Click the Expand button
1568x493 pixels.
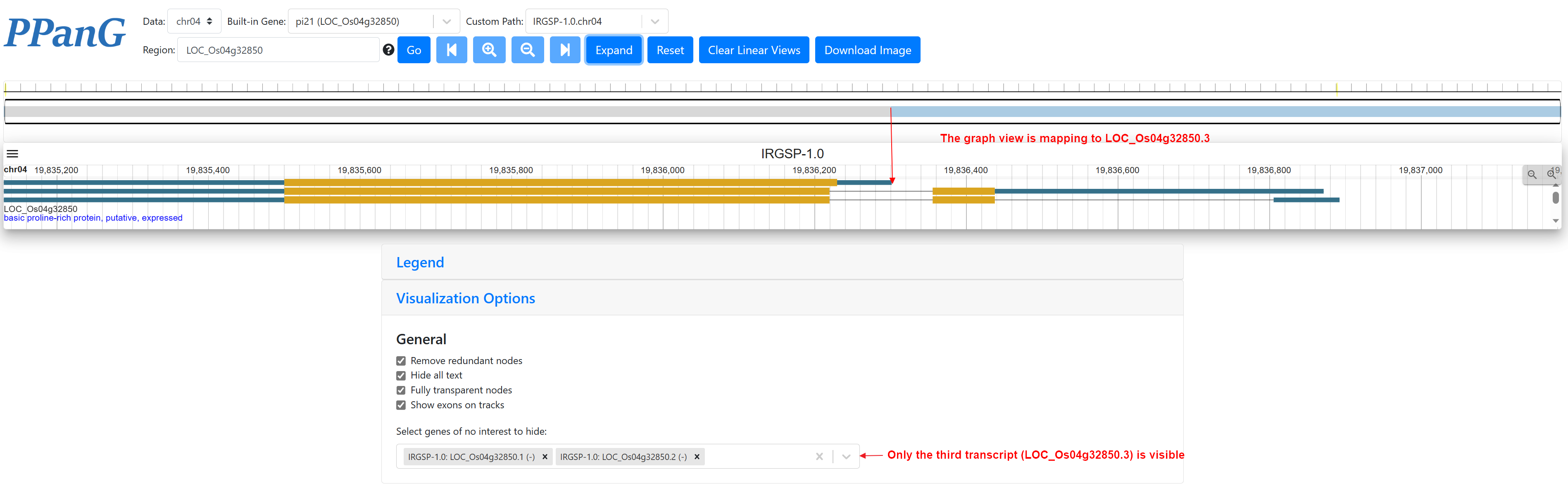[x=614, y=50]
